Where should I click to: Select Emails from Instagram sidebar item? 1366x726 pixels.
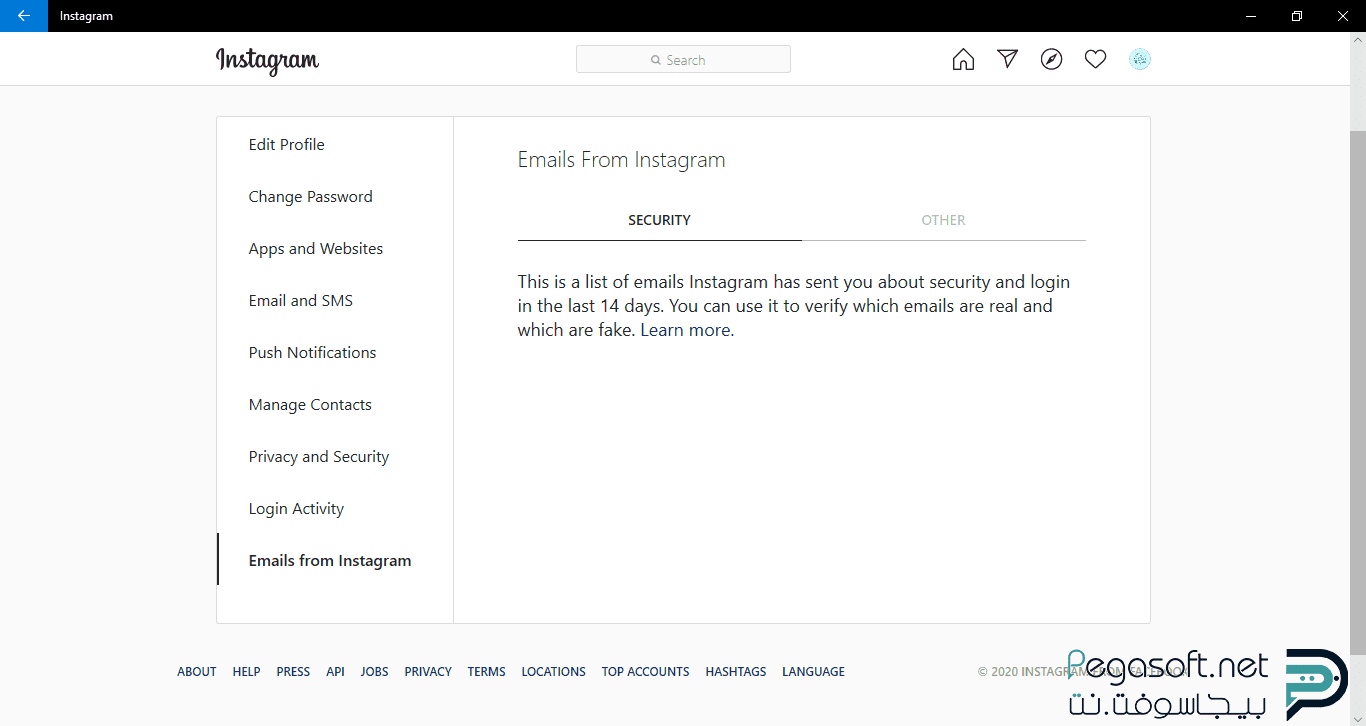coord(335,560)
